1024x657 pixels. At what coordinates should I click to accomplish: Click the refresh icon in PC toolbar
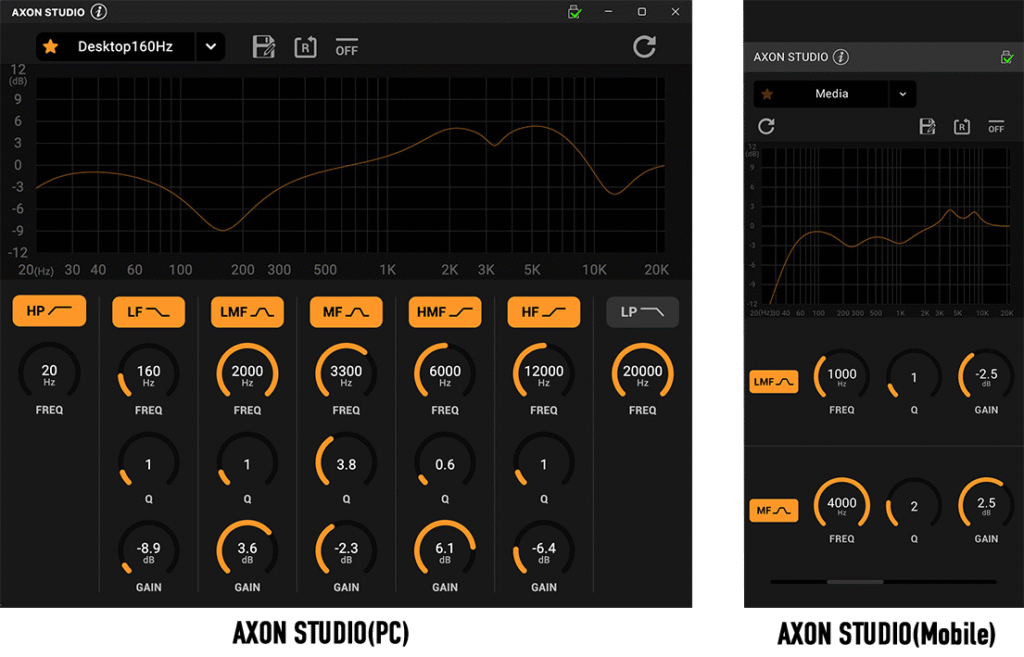pyautogui.click(x=644, y=46)
